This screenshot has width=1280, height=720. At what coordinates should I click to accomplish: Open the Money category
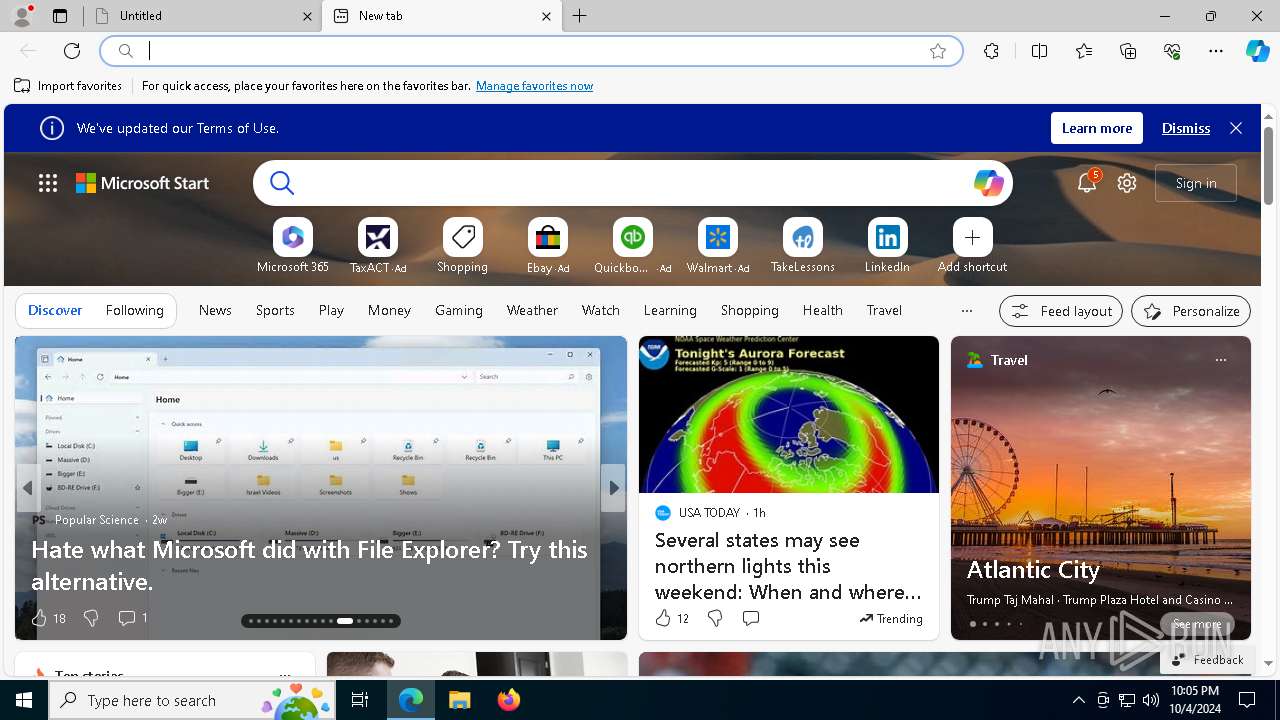click(x=389, y=311)
